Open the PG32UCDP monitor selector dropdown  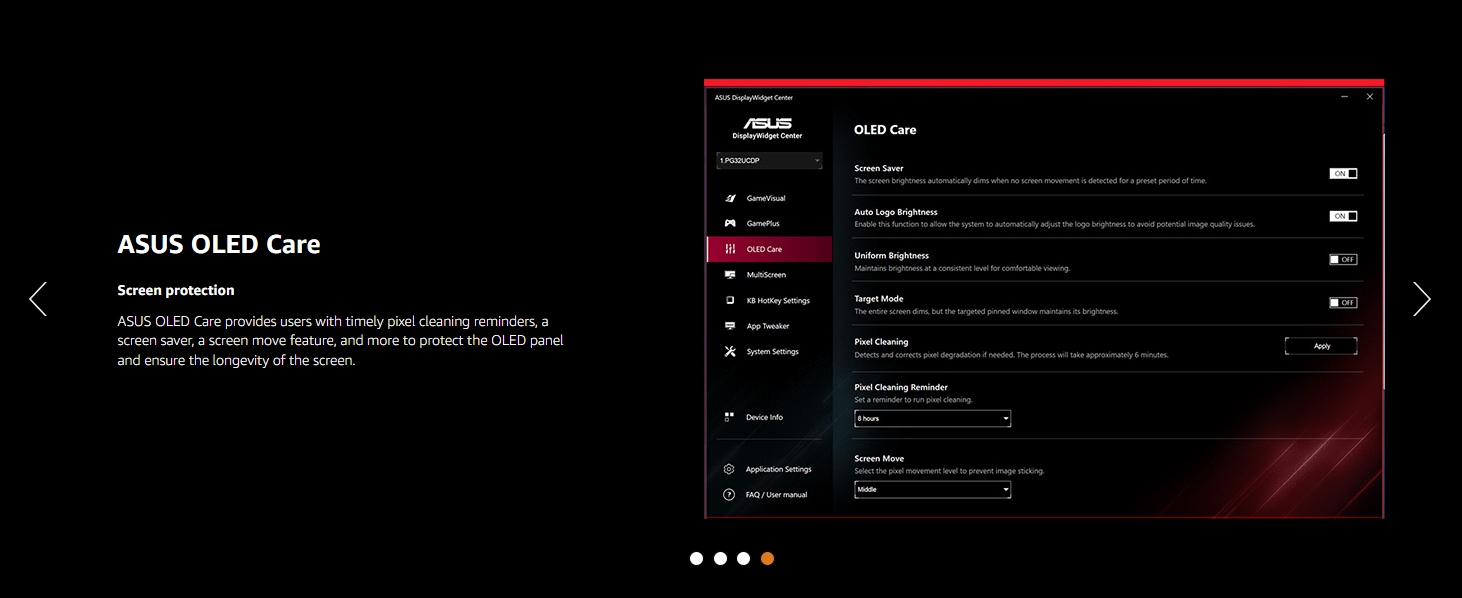point(769,160)
